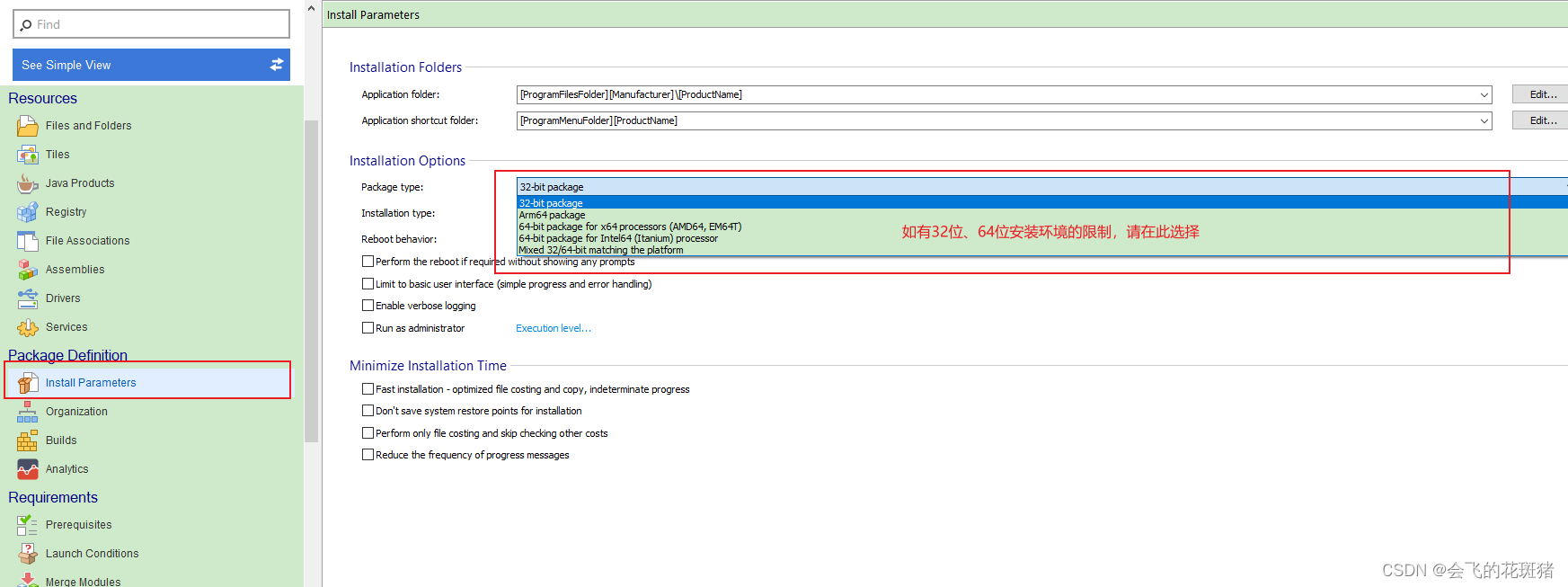Open Java Products page
Screen dimensions: 1568x587
tap(80, 183)
